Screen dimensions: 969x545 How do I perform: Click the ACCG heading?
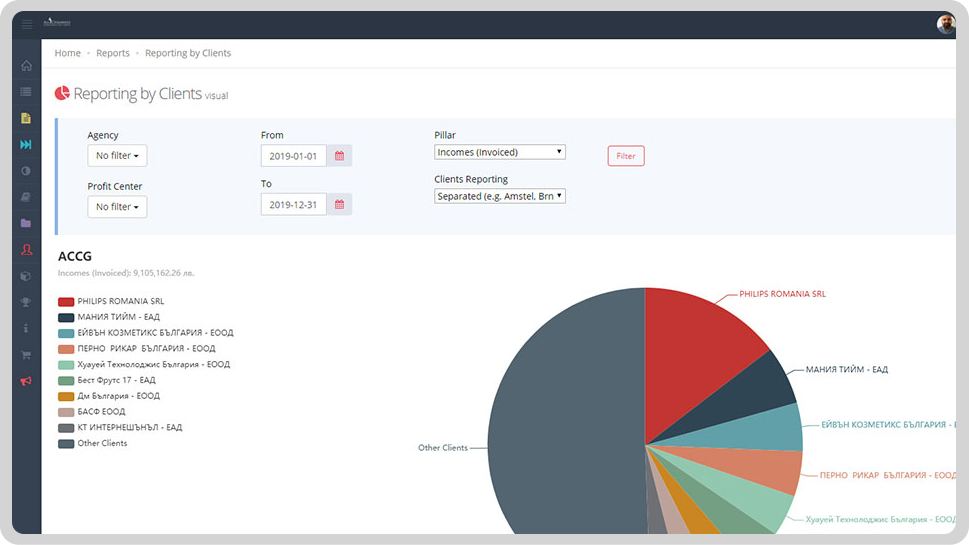click(x=75, y=256)
